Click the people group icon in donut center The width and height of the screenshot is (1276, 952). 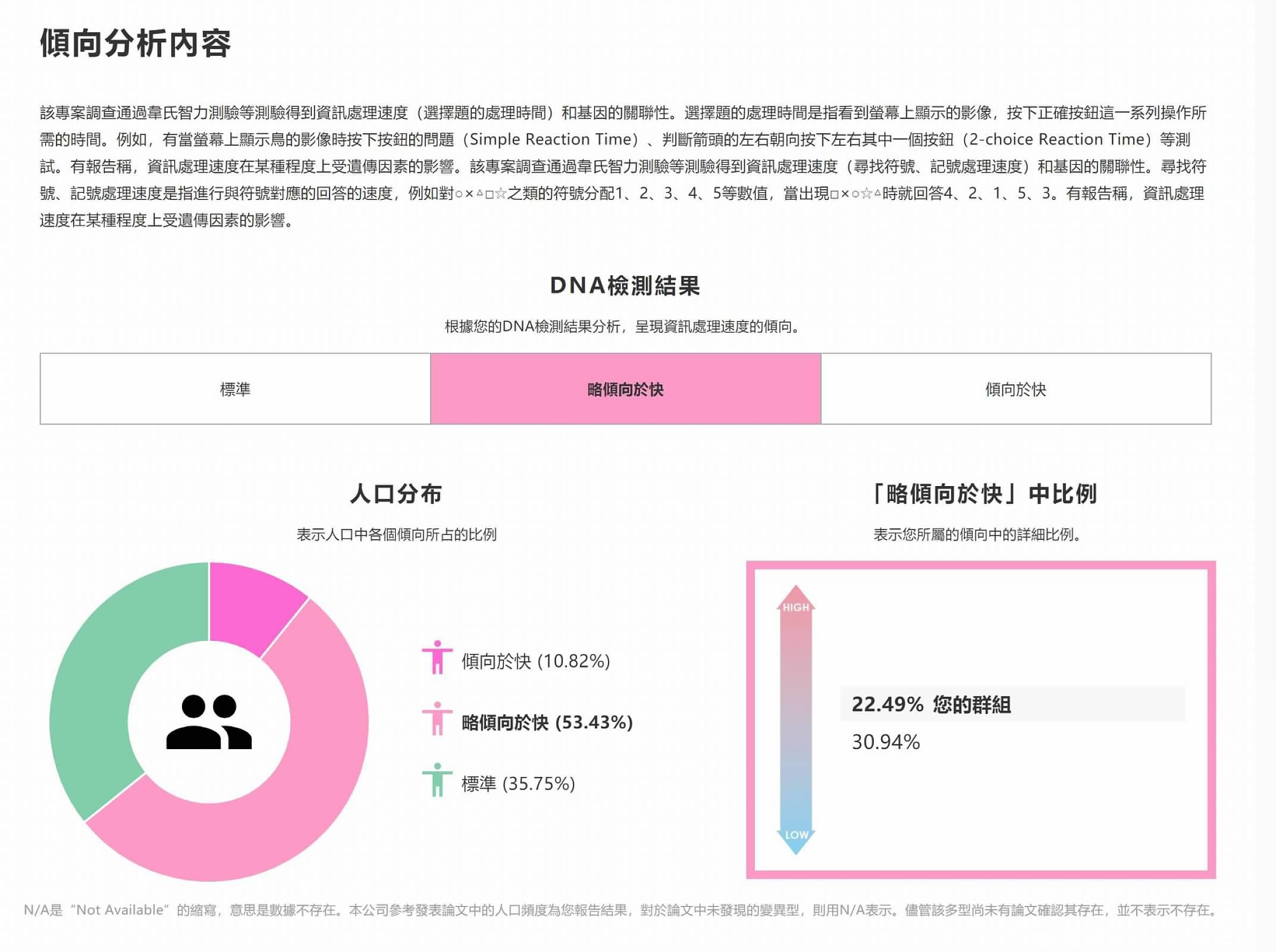[209, 721]
